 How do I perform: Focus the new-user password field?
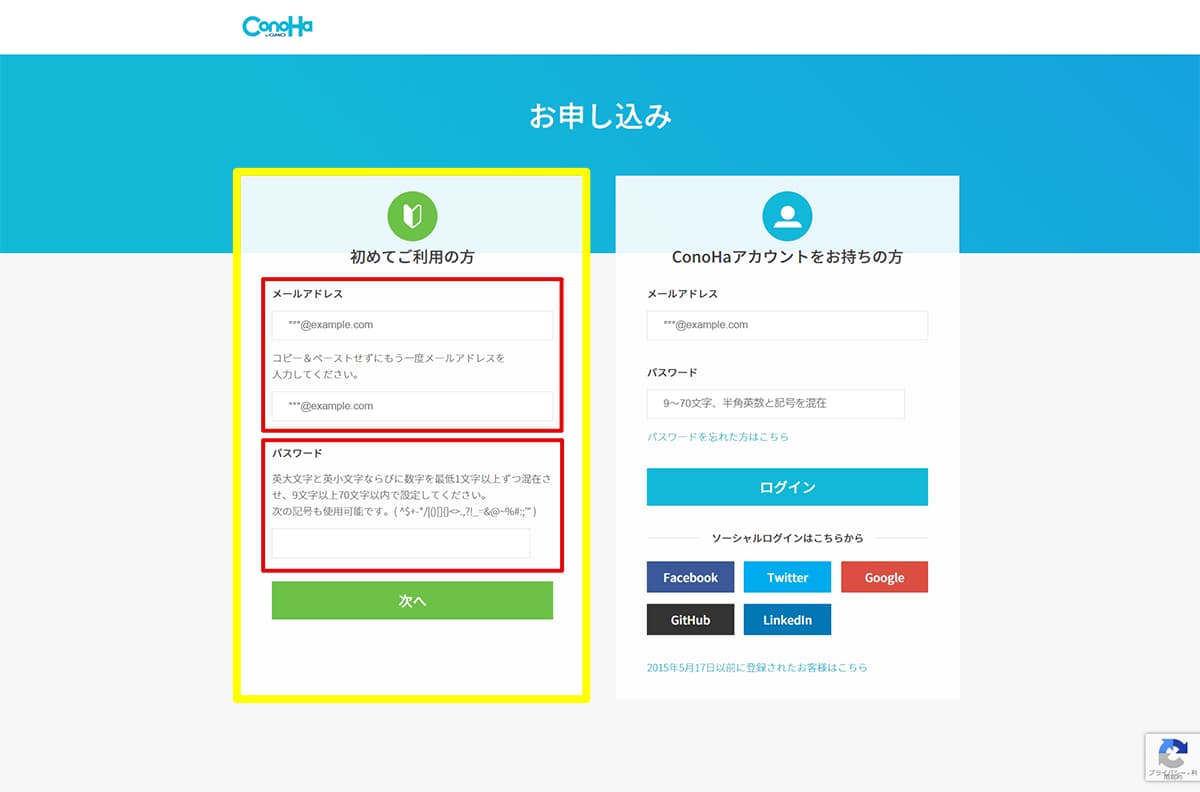pyautogui.click(x=401, y=543)
